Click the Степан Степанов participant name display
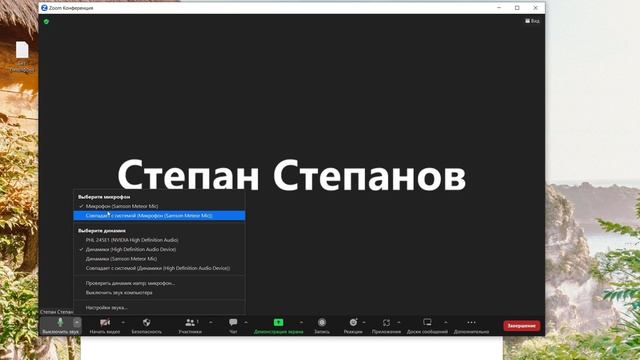640x360 pixels. point(291,176)
